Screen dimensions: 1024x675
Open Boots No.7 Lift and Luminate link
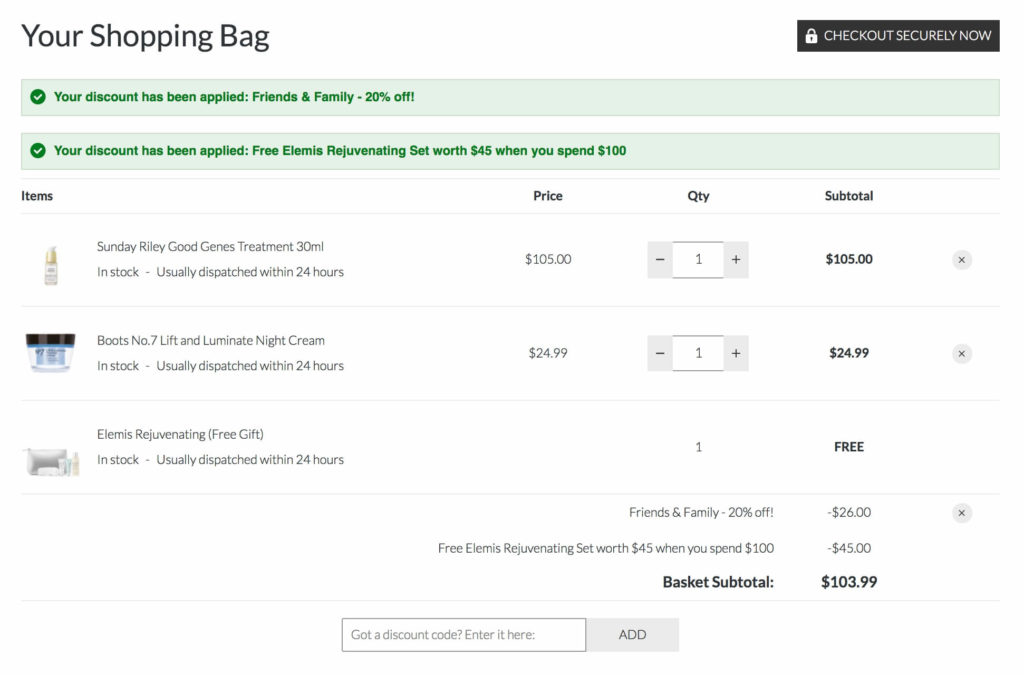(211, 341)
